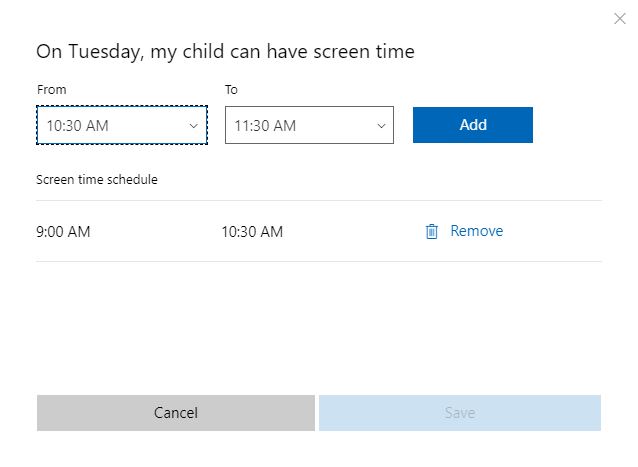Click the blue Add button
This screenshot has width=638, height=467.
coord(472,125)
